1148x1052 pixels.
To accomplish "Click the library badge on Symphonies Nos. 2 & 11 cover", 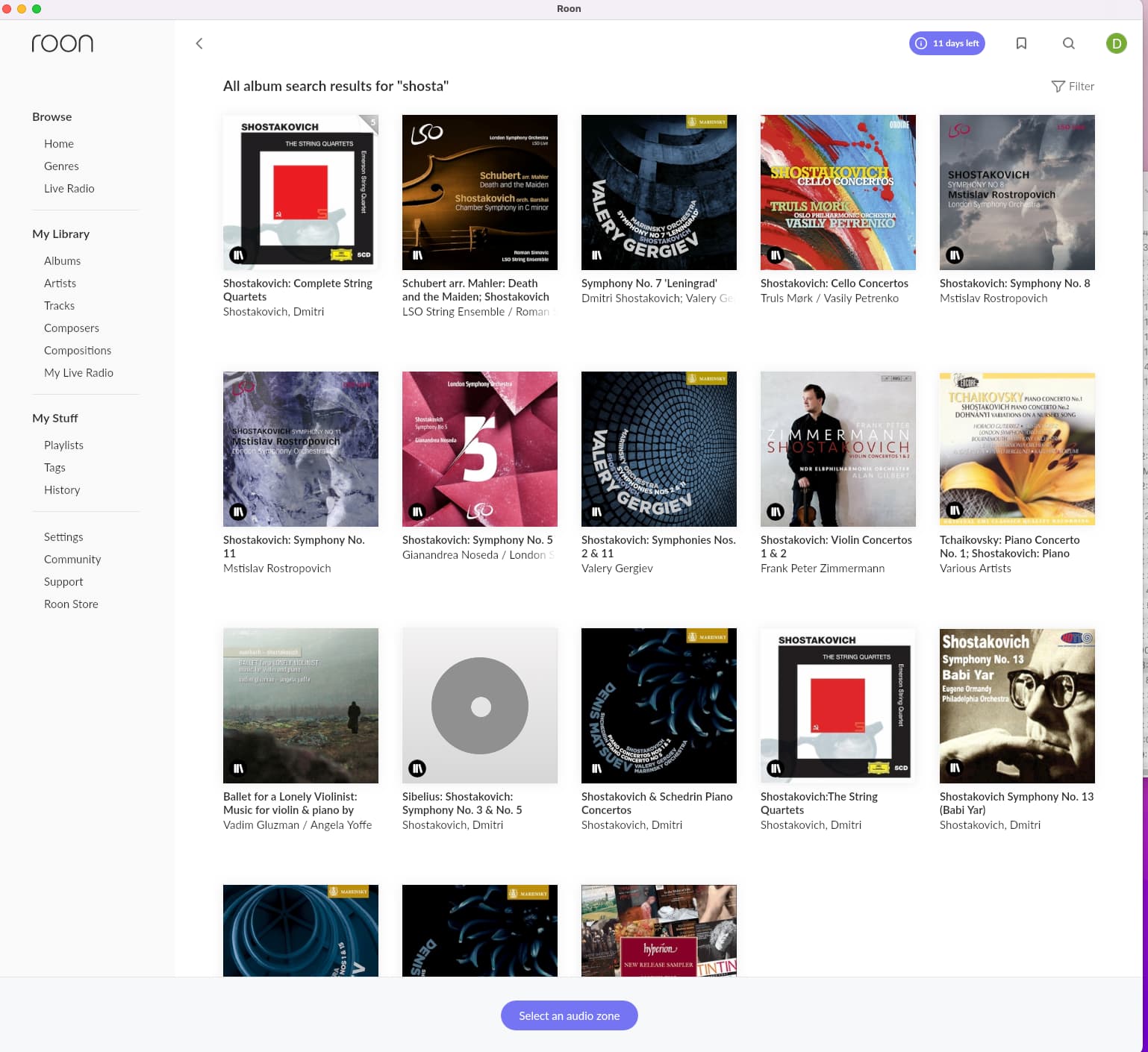I will tap(596, 512).
